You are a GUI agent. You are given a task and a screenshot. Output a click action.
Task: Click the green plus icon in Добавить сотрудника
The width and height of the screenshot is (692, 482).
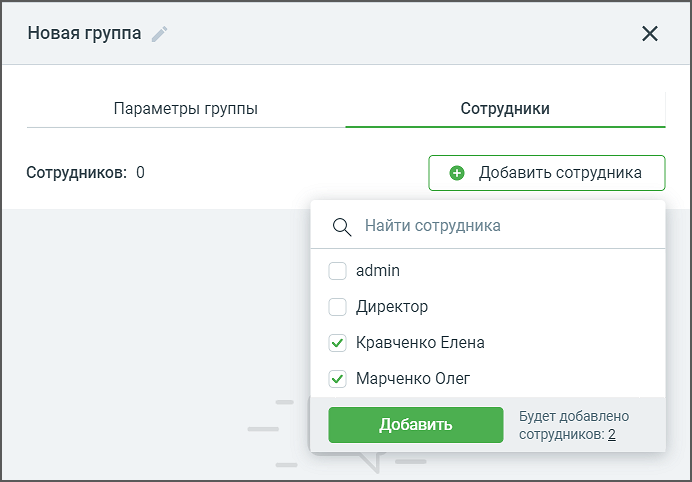pos(457,173)
